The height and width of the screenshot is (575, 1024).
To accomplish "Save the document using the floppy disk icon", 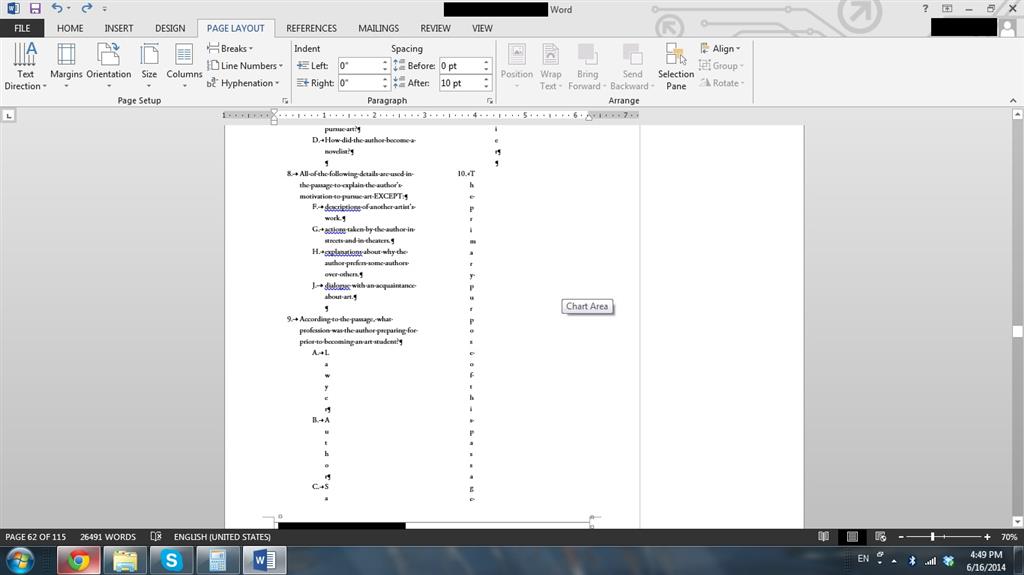I will click(x=35, y=8).
